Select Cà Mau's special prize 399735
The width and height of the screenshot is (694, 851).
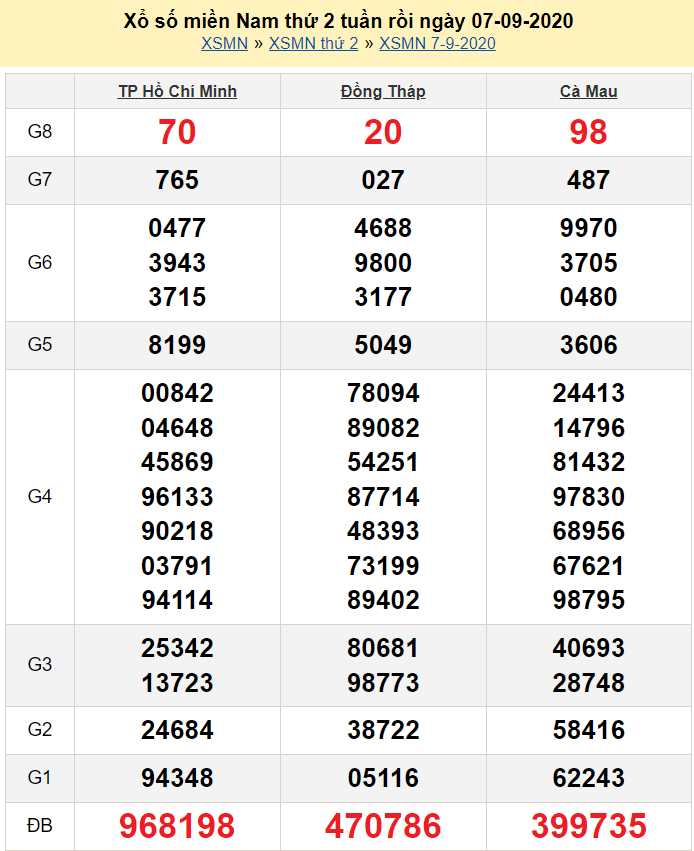(588, 826)
